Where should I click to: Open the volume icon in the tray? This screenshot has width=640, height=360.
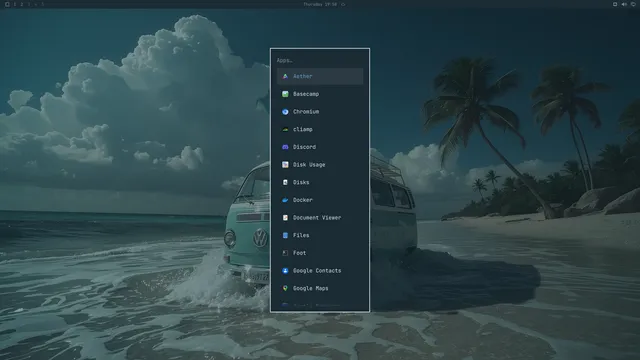tap(624, 4)
